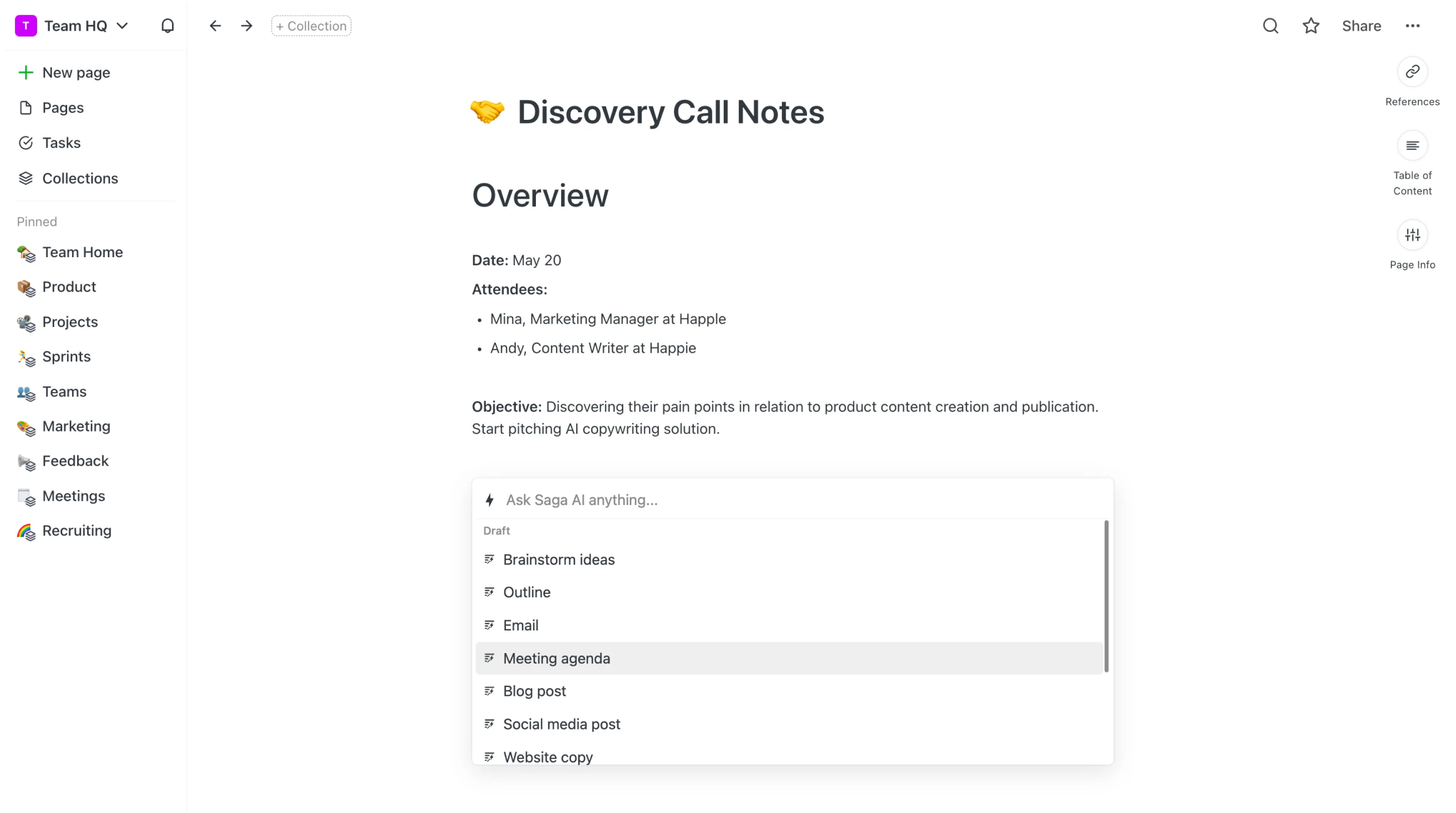The height and width of the screenshot is (813, 1456).
Task: Select Meeting agenda draft option
Action: pyautogui.click(x=556, y=658)
